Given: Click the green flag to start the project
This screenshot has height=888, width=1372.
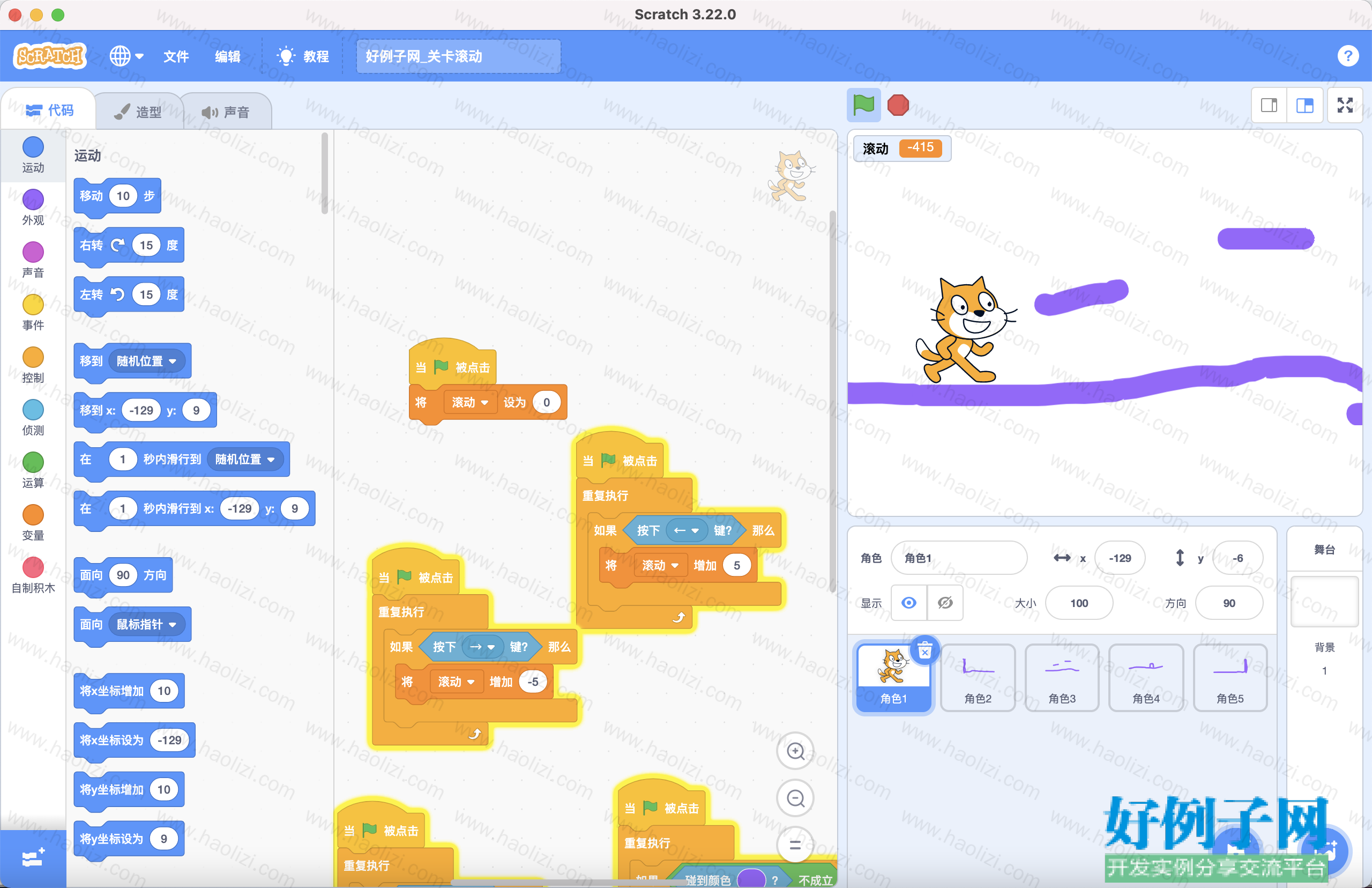Looking at the screenshot, I should [863, 105].
